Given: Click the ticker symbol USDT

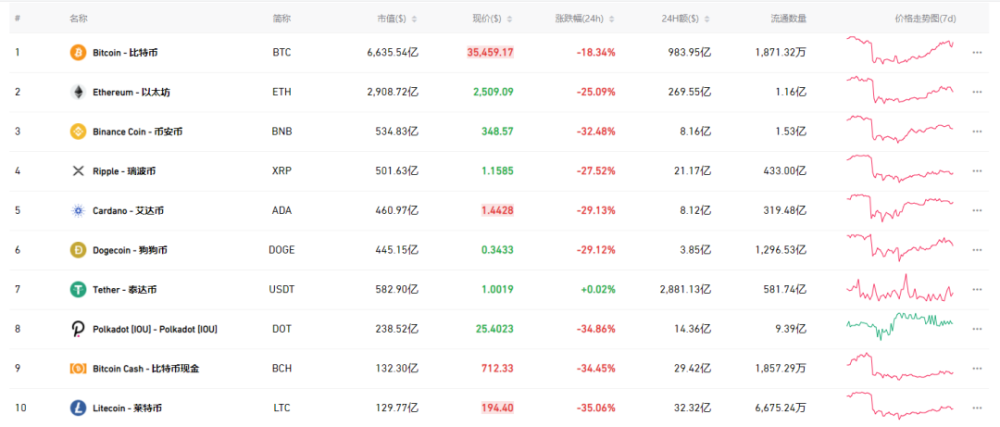Looking at the screenshot, I should click(281, 290).
